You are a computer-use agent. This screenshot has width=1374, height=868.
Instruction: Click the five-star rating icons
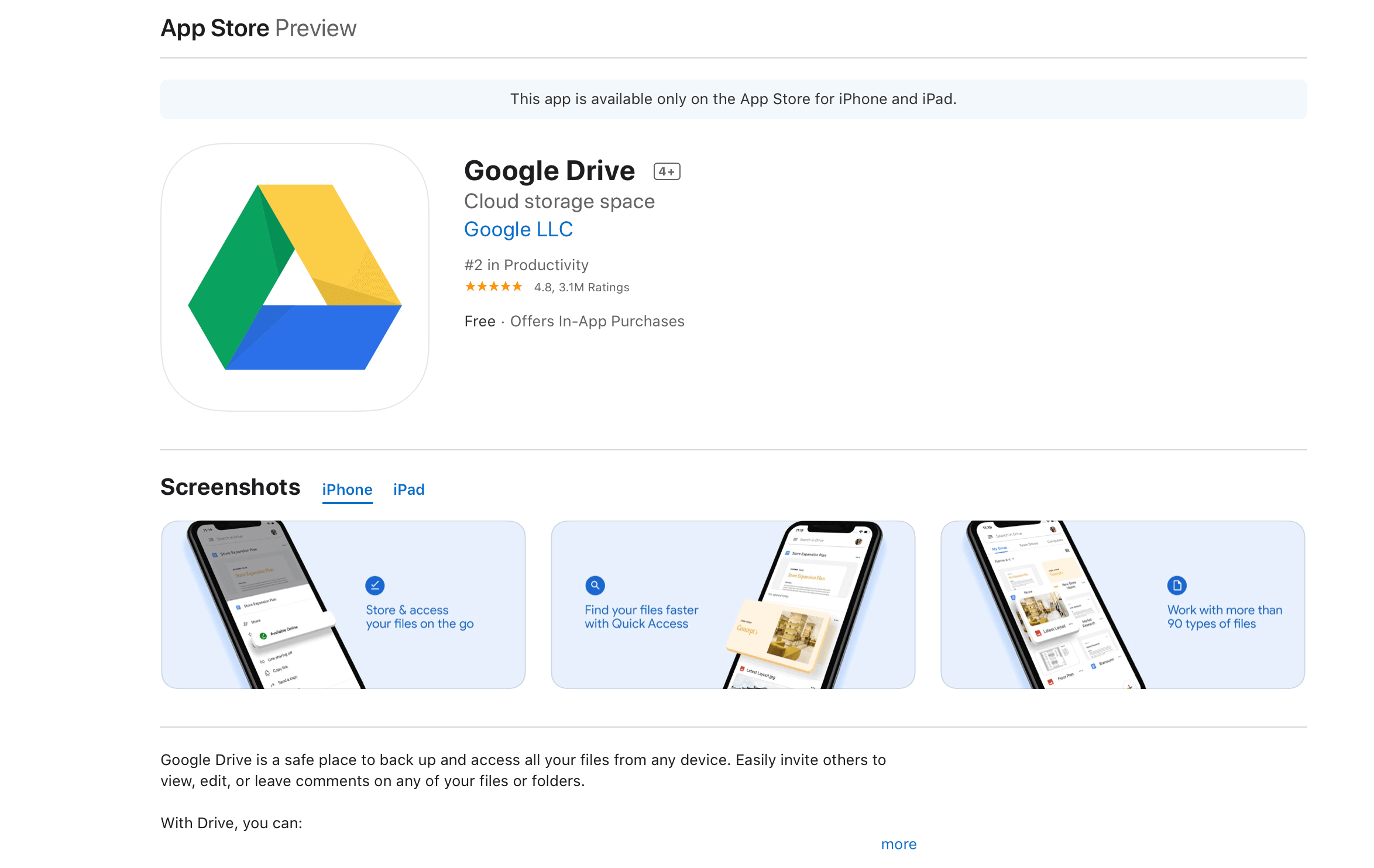493,287
